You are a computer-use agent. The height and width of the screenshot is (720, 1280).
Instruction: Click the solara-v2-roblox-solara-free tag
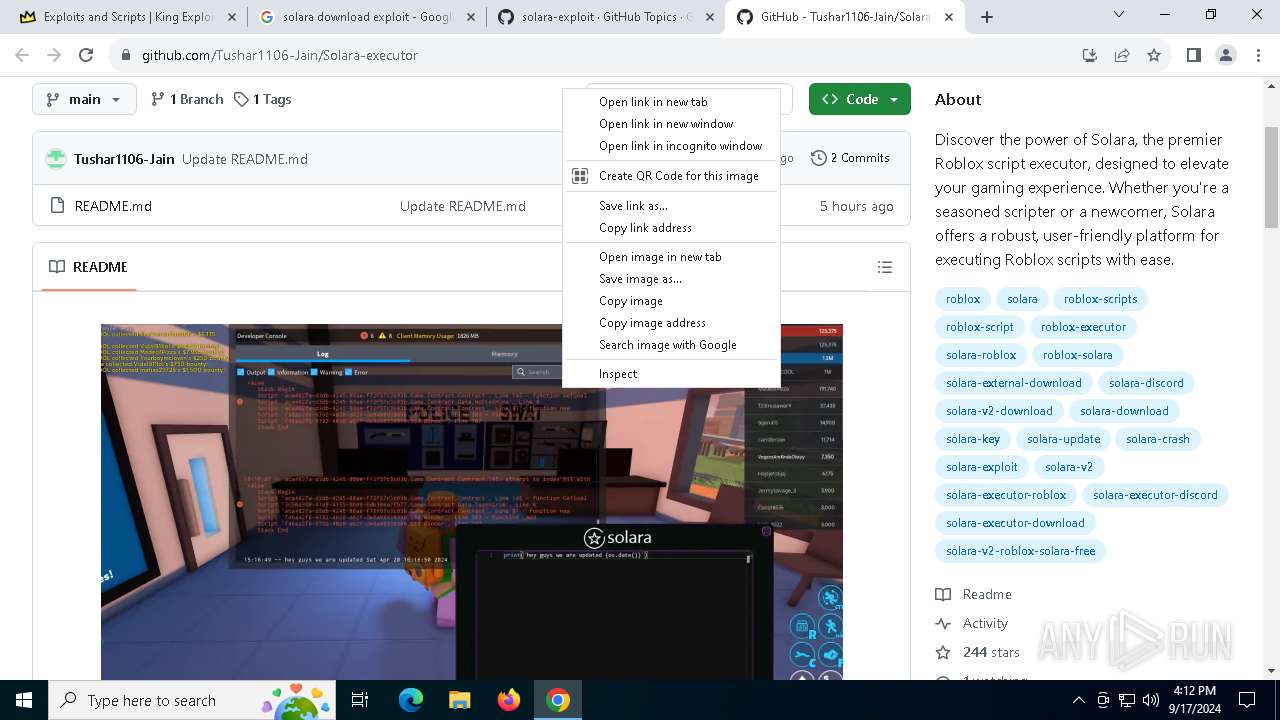coord(1020,551)
